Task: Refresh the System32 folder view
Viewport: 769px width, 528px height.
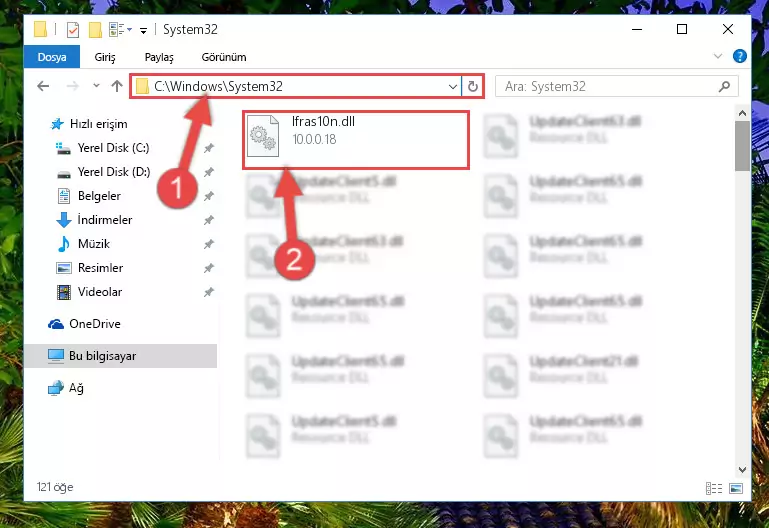Action: [x=472, y=87]
